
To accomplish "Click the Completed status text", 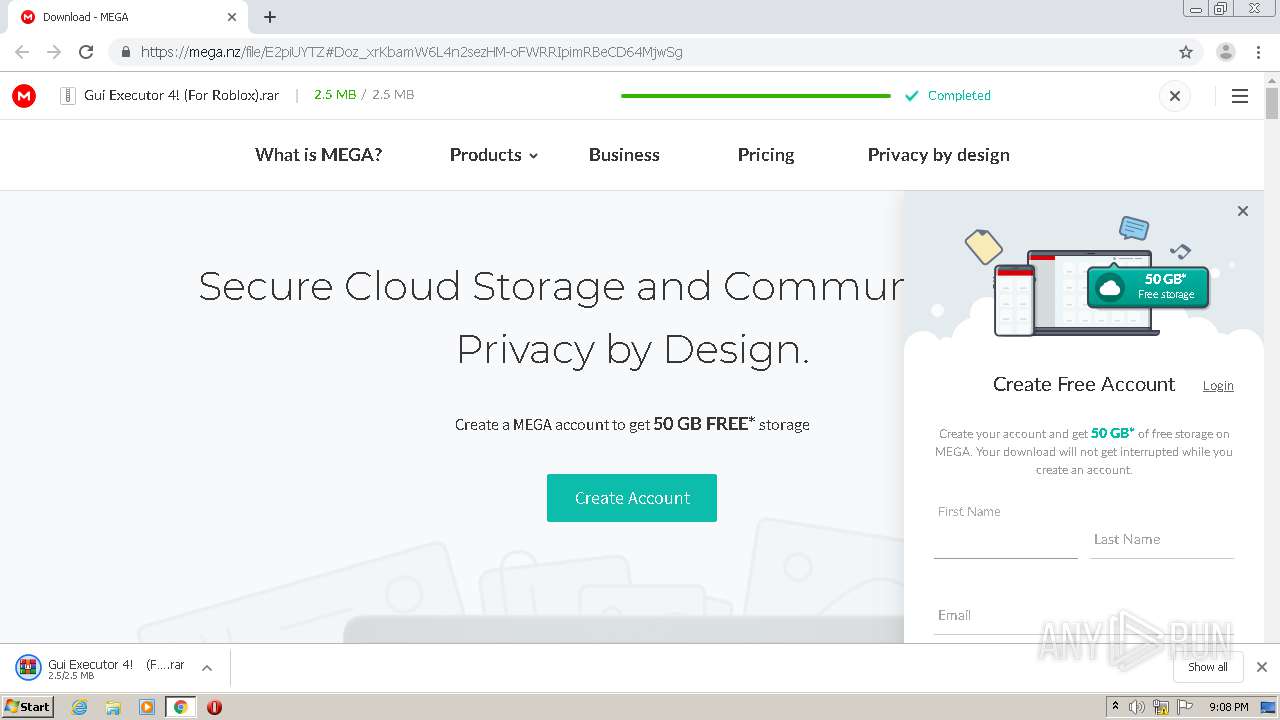I will click(959, 96).
